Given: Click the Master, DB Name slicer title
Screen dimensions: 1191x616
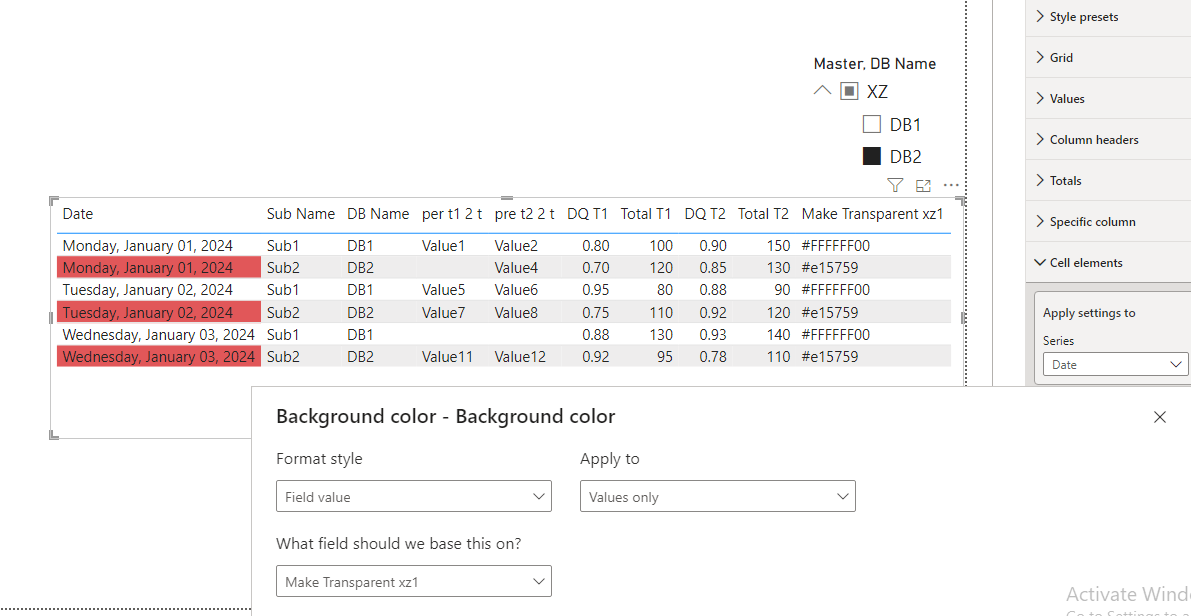Looking at the screenshot, I should pos(874,64).
